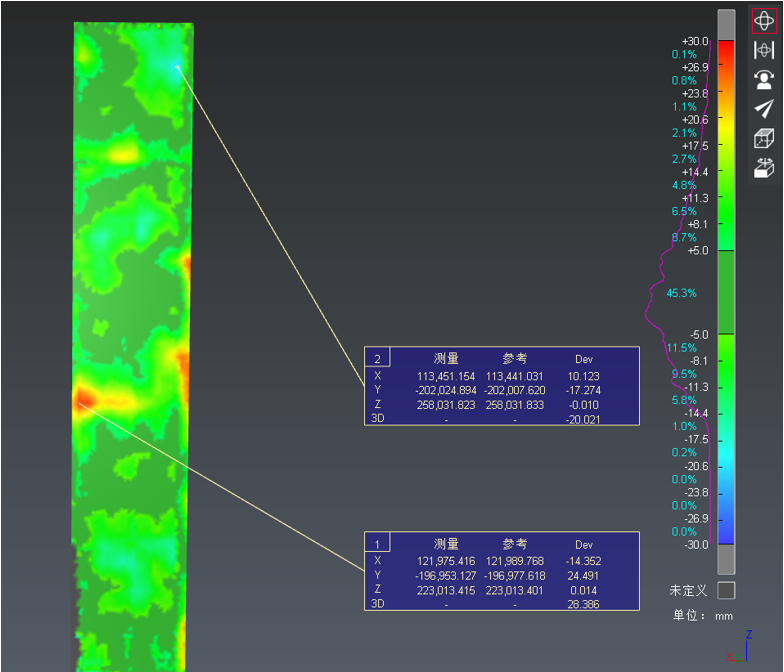Click the red top segment of color bar

coord(726,52)
